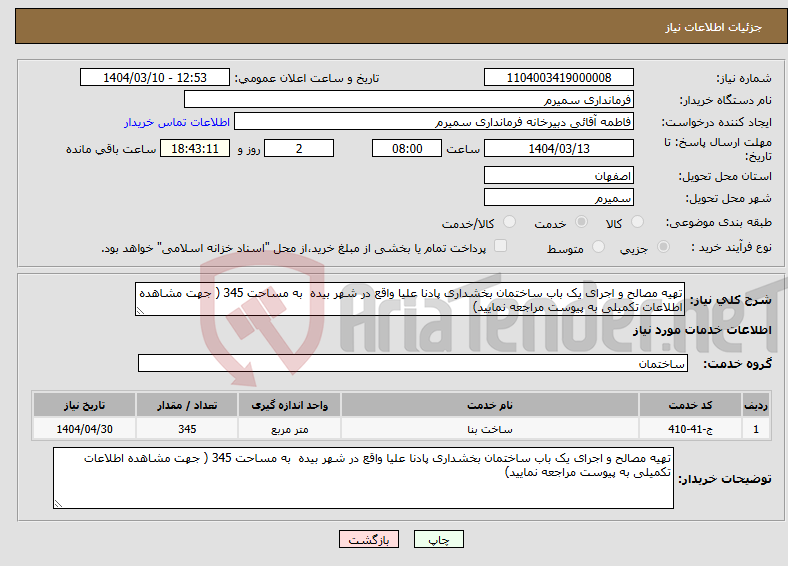788x566 pixels.
Task: Click the کد خدمت column header
Action: tap(690, 405)
